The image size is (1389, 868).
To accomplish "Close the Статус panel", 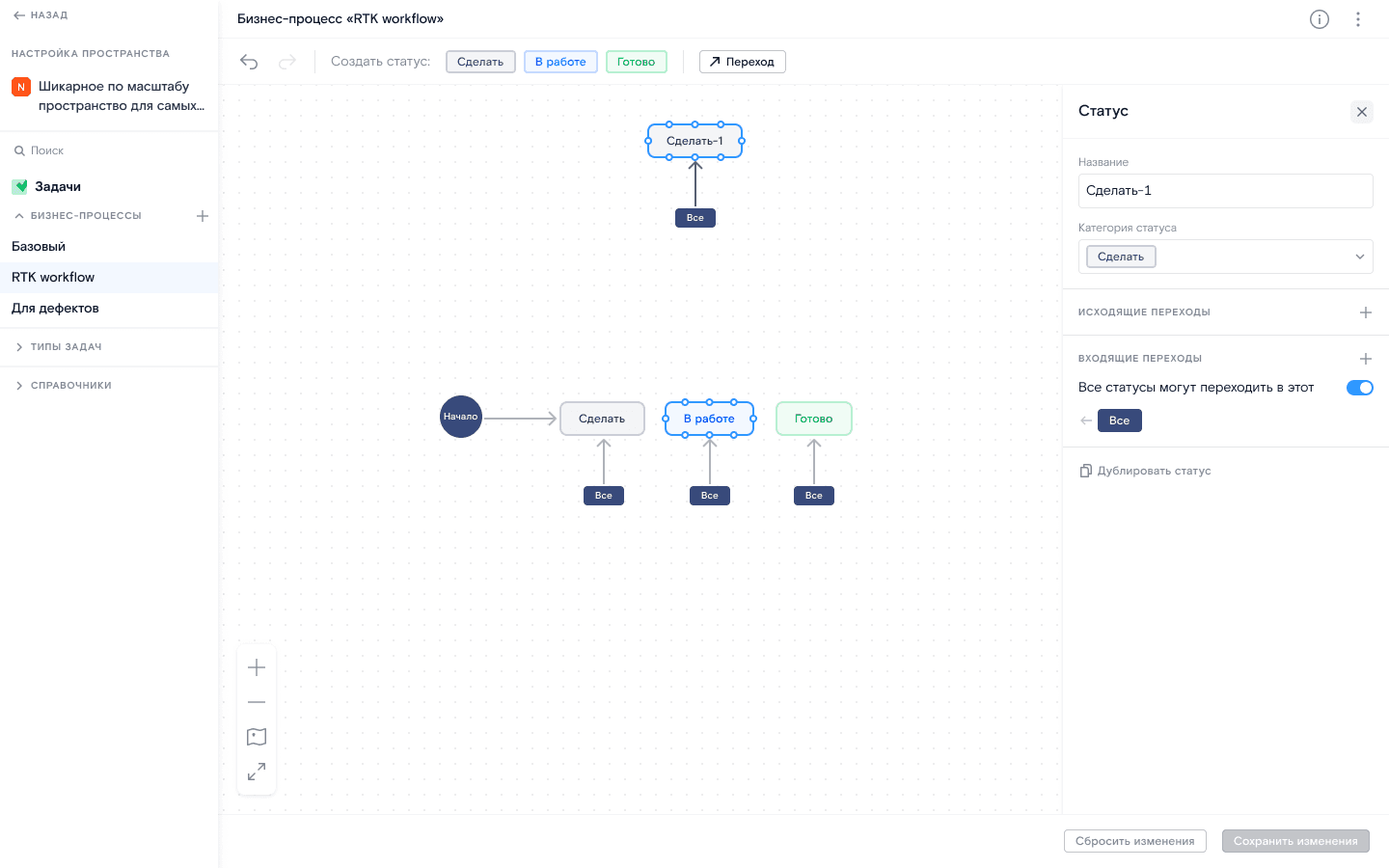I will 1362,112.
